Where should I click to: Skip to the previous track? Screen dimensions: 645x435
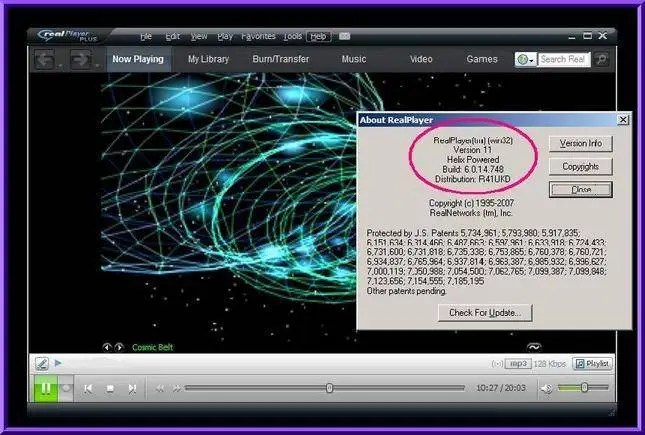pos(88,388)
